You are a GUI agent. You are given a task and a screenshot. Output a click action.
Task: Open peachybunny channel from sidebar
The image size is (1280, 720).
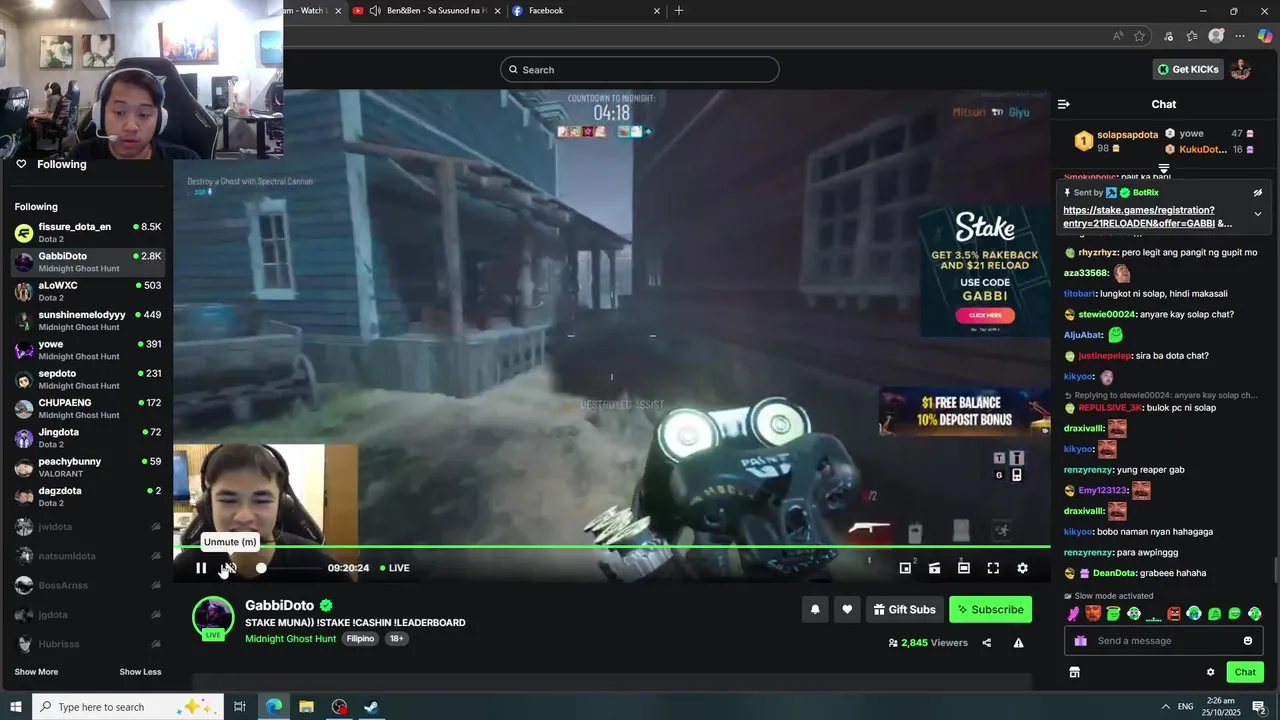(x=88, y=467)
